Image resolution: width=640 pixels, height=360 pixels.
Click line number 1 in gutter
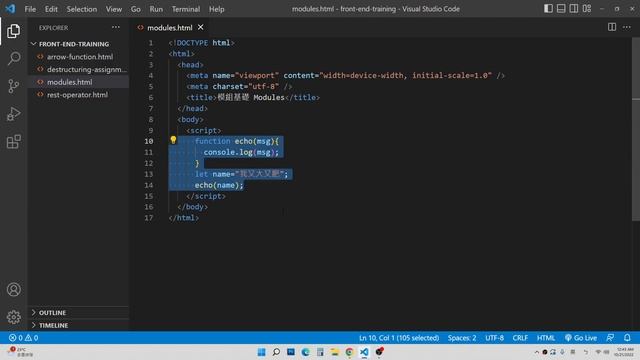click(151, 43)
